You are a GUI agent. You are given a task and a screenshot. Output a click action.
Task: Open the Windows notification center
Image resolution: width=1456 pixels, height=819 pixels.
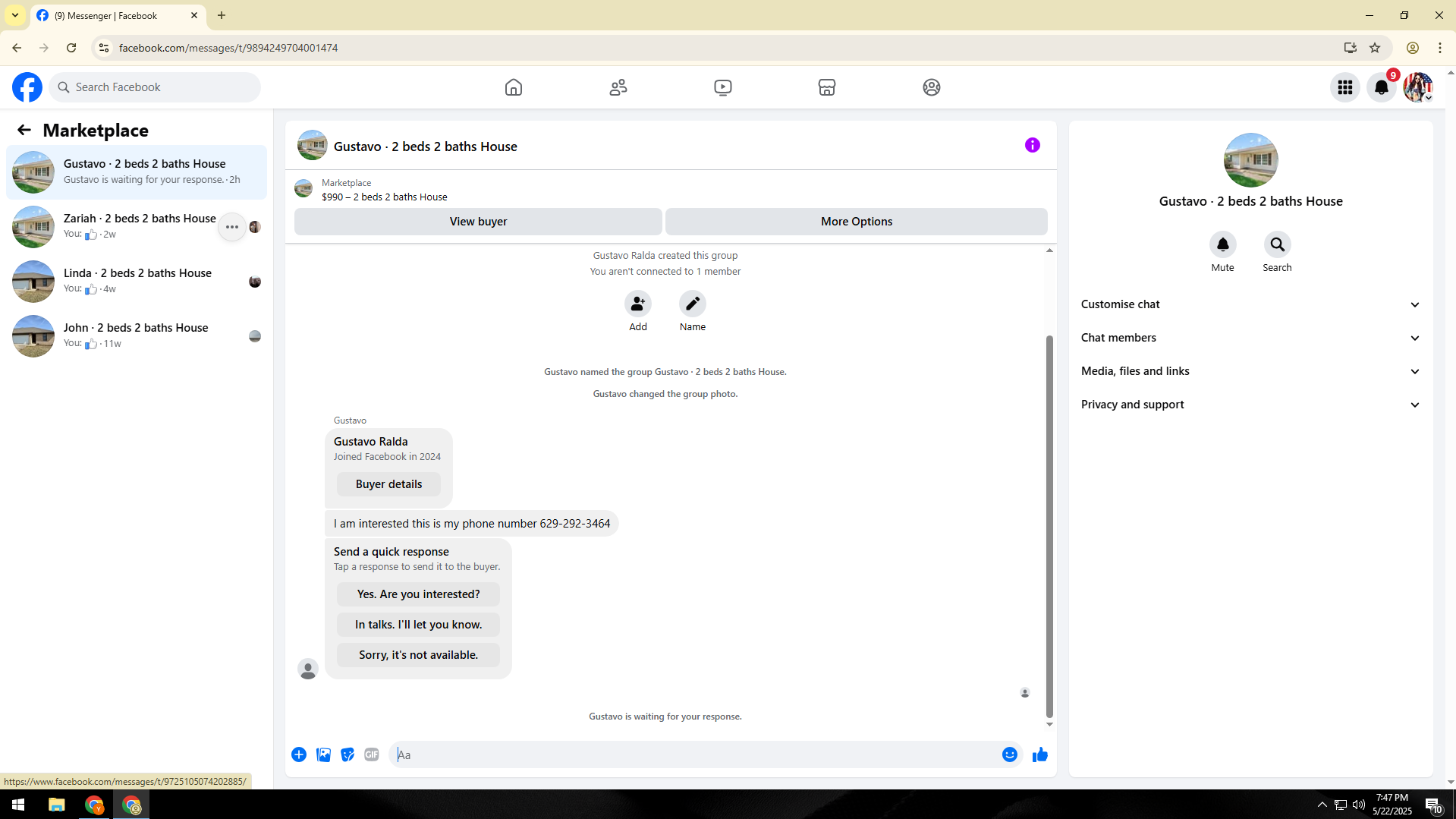click(1433, 805)
